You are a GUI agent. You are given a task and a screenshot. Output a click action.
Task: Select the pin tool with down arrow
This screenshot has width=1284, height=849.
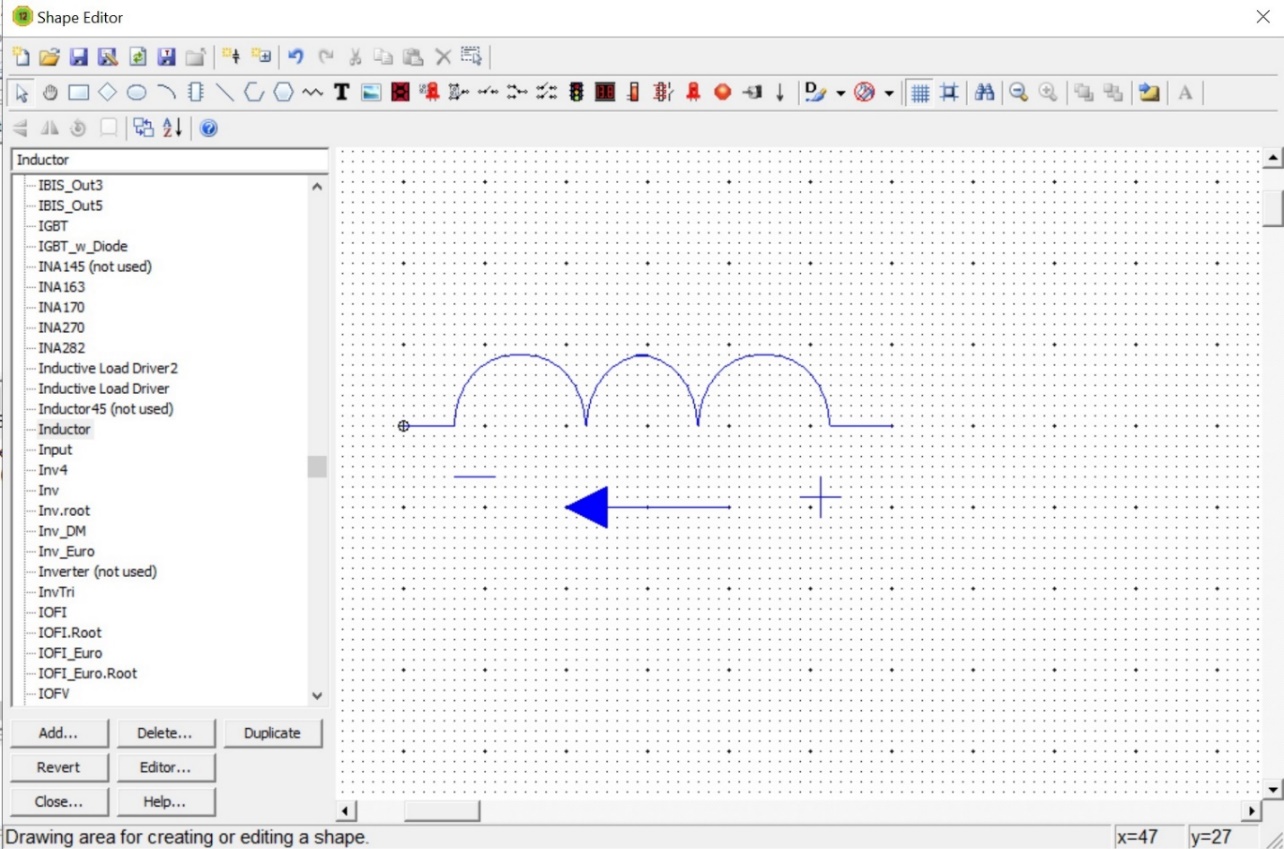781,93
